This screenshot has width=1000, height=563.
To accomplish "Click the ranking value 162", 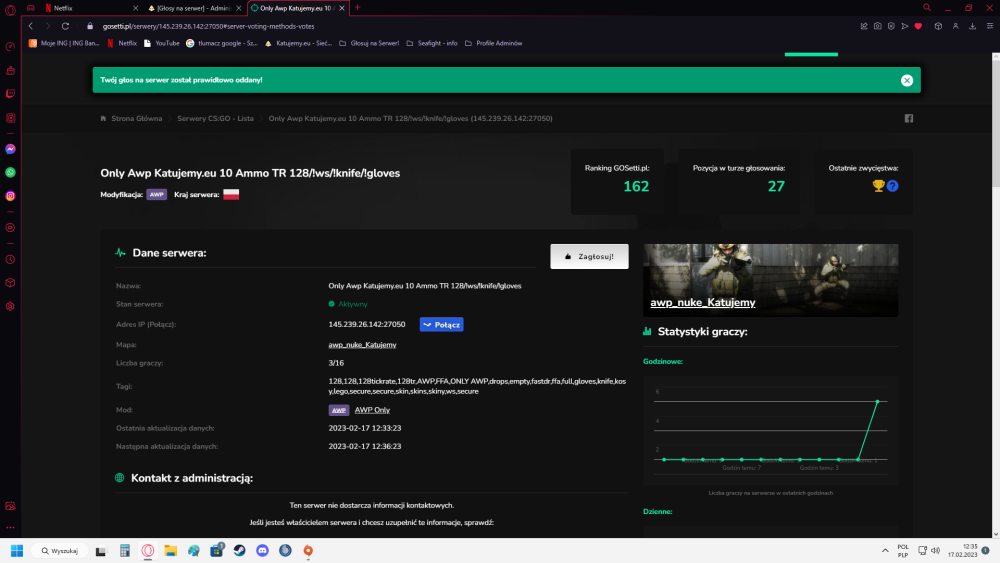I will 636,186.
